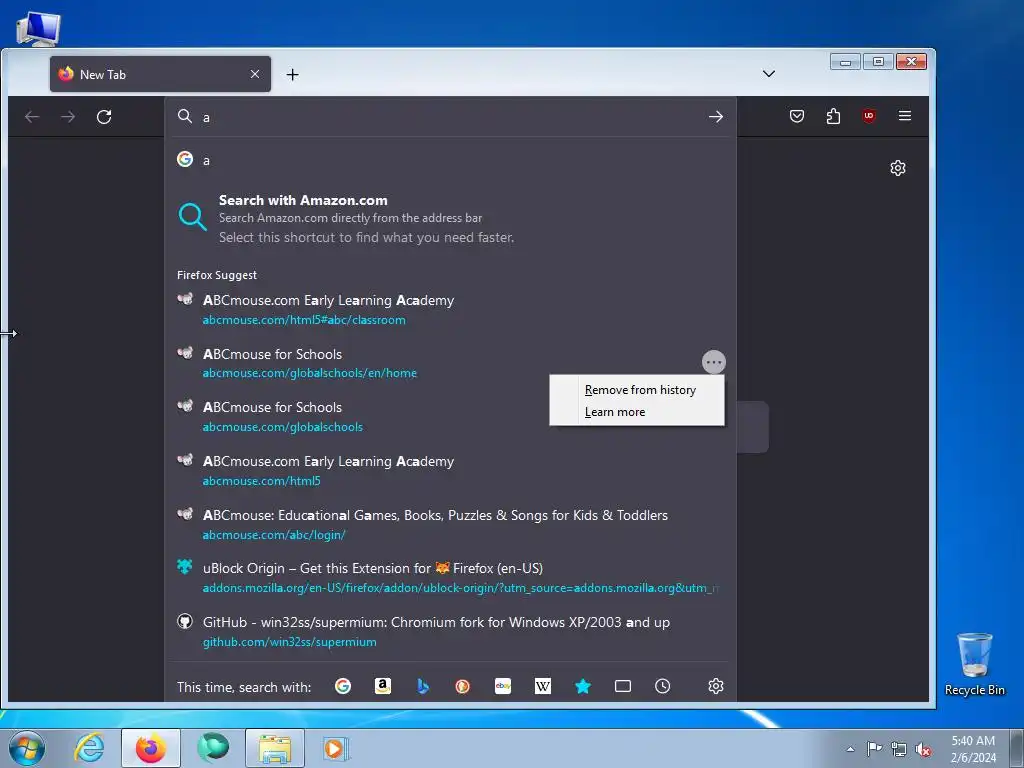Click the address bar text field
1024x768 pixels.
pyautogui.click(x=451, y=117)
